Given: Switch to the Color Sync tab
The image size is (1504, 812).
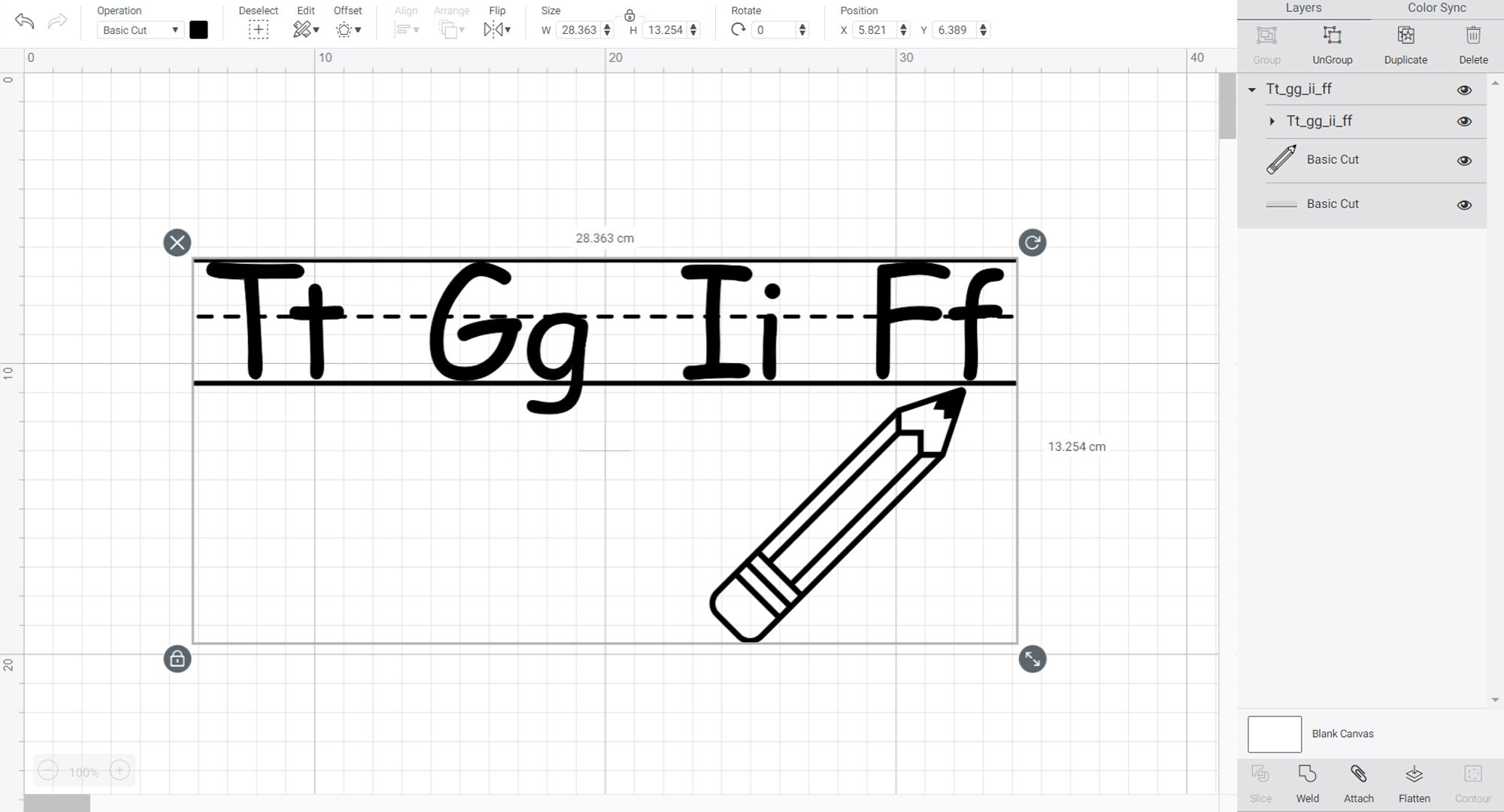Looking at the screenshot, I should (x=1436, y=8).
